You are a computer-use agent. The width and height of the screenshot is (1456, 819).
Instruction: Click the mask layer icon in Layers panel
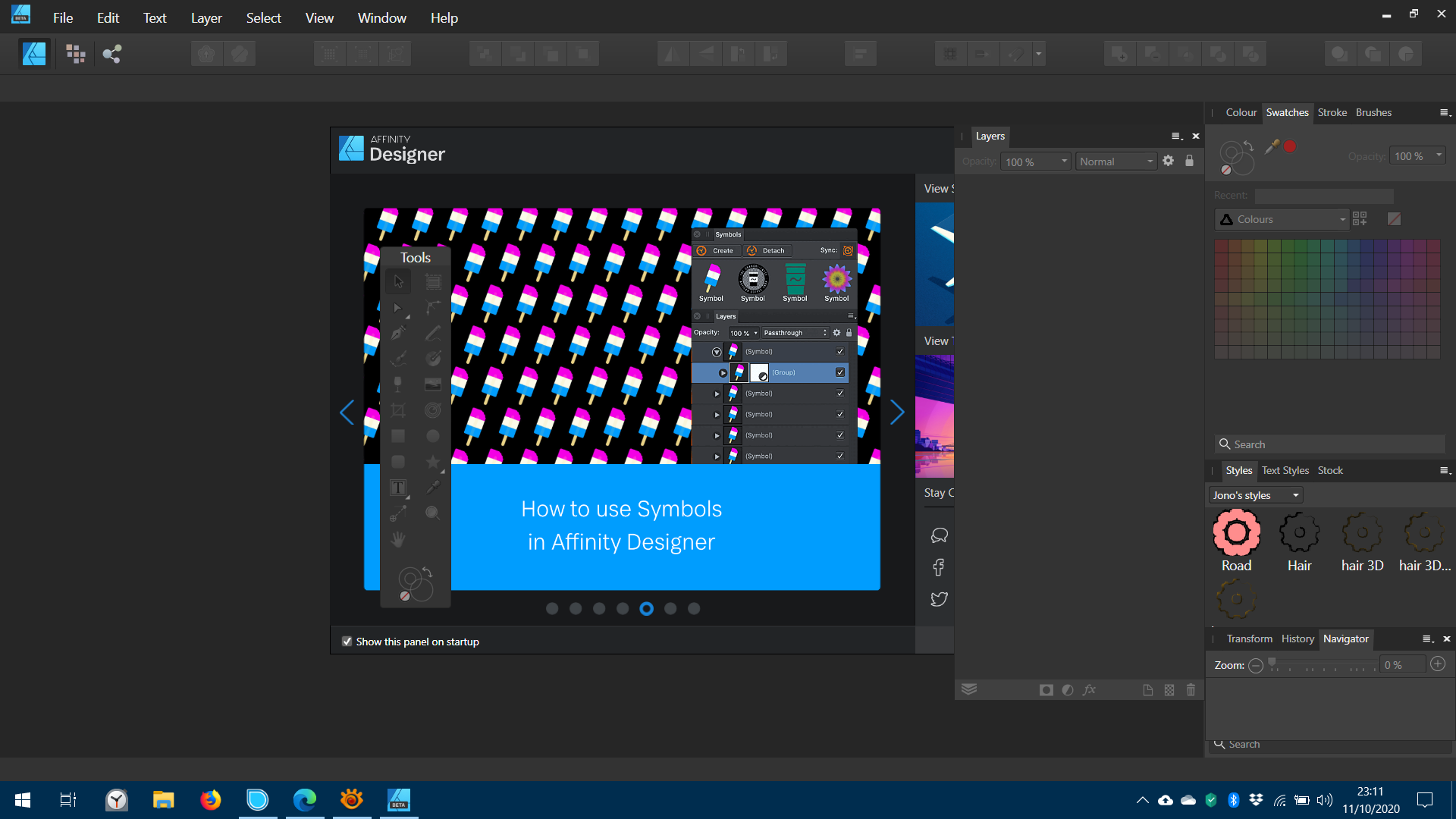[1046, 690]
